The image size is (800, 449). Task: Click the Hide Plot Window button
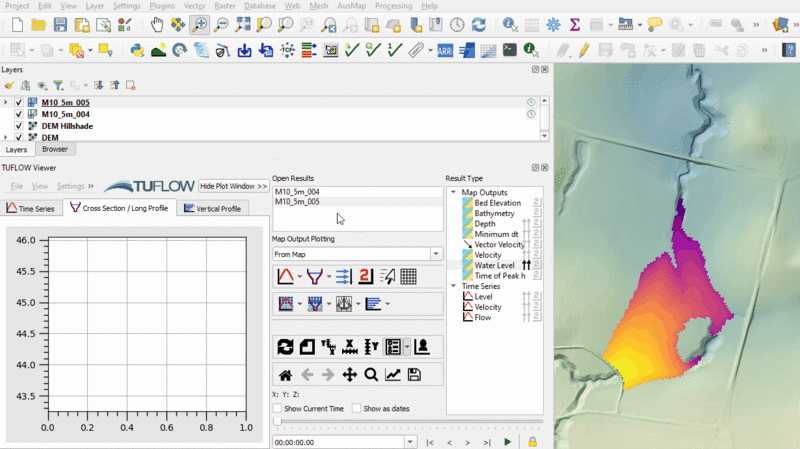[233, 186]
